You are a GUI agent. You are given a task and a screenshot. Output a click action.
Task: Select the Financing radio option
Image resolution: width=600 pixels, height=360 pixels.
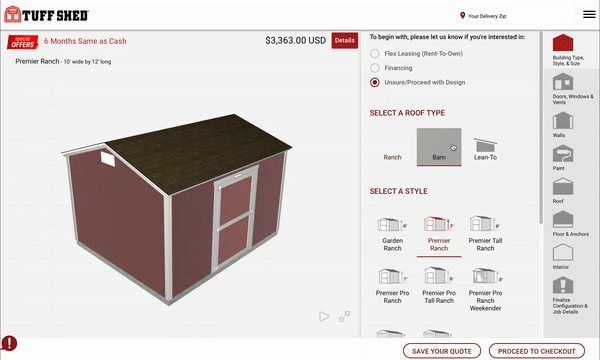point(391,68)
